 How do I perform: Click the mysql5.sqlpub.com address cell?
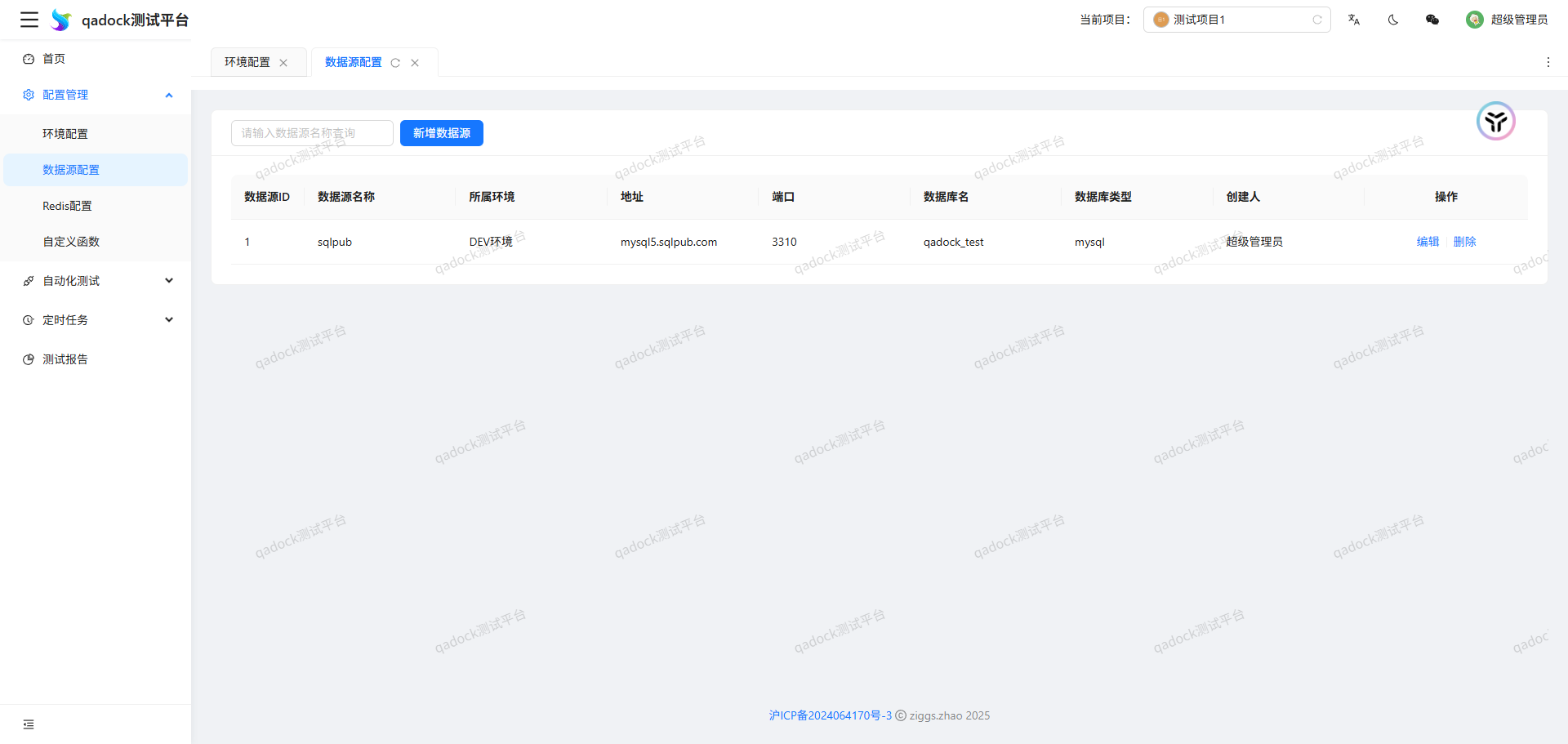coord(669,242)
